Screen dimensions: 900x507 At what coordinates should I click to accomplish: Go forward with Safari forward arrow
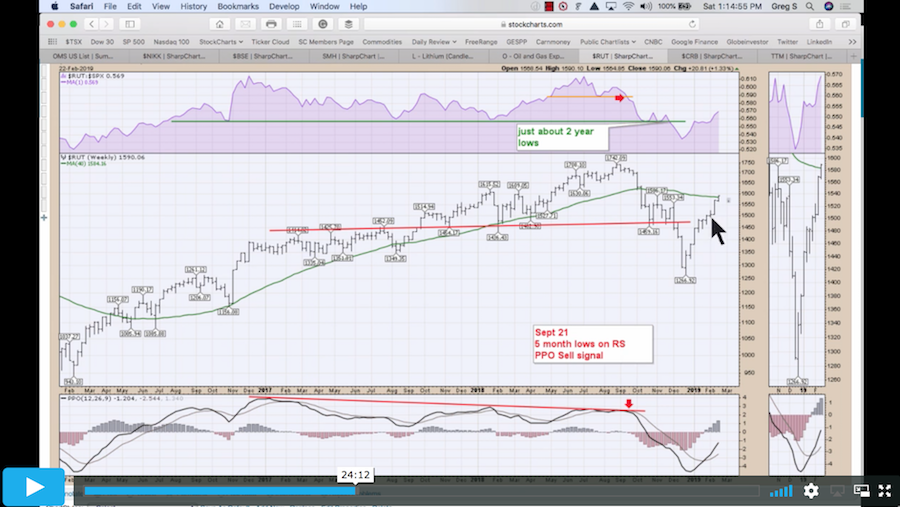(106, 24)
